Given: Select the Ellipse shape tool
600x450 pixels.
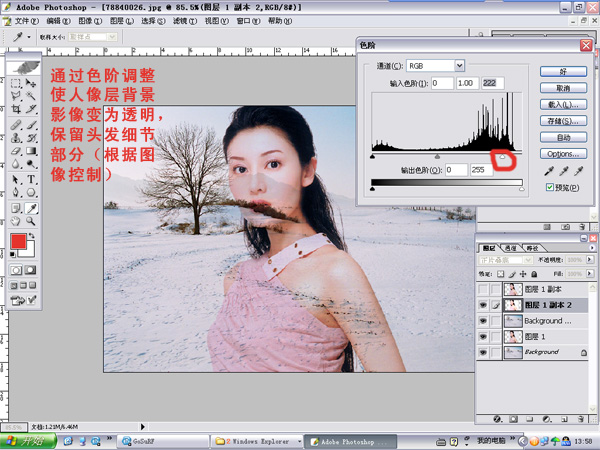Looking at the screenshot, I should click(x=31, y=192).
